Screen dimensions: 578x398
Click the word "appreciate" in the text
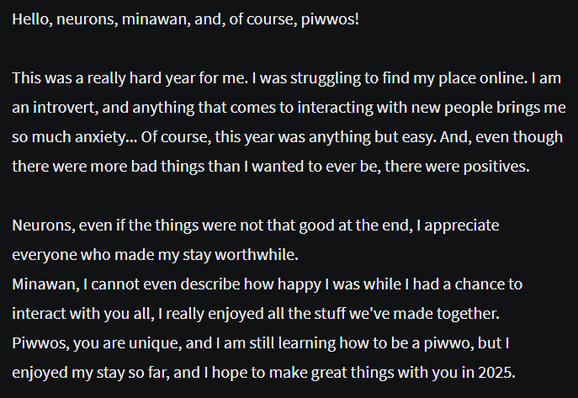462,226
